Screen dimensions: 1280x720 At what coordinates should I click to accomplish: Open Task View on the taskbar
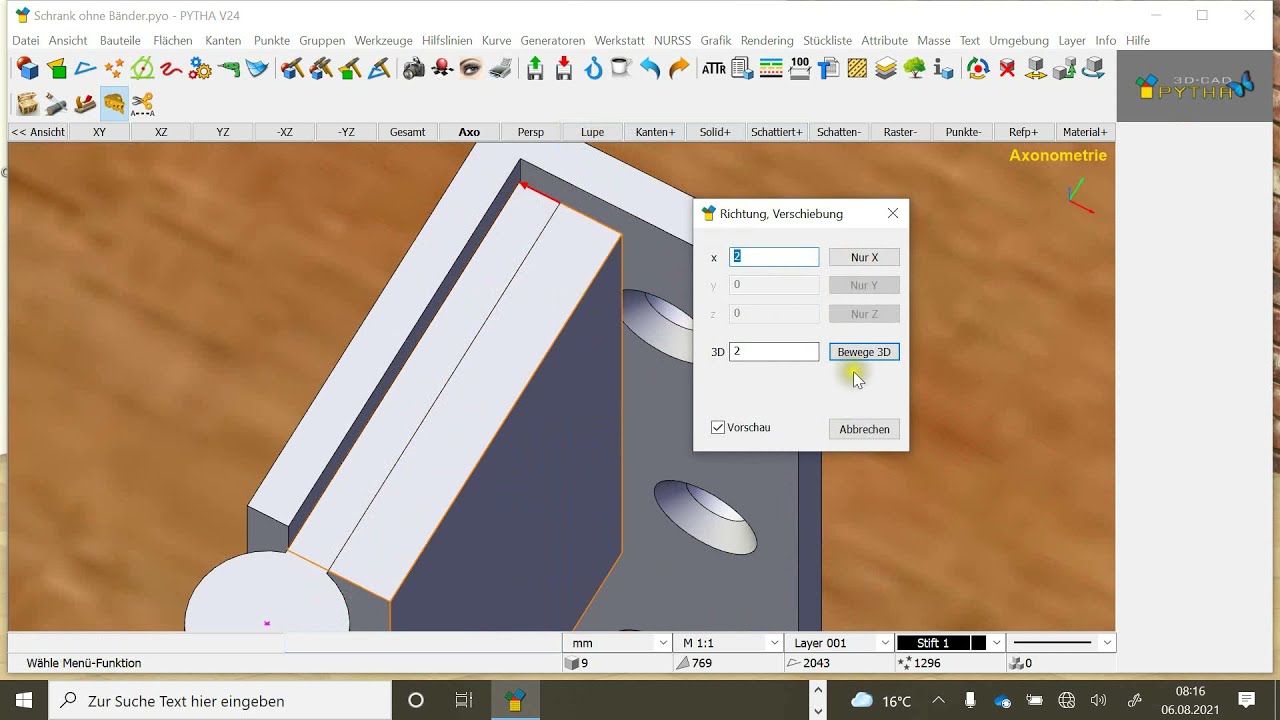click(463, 700)
